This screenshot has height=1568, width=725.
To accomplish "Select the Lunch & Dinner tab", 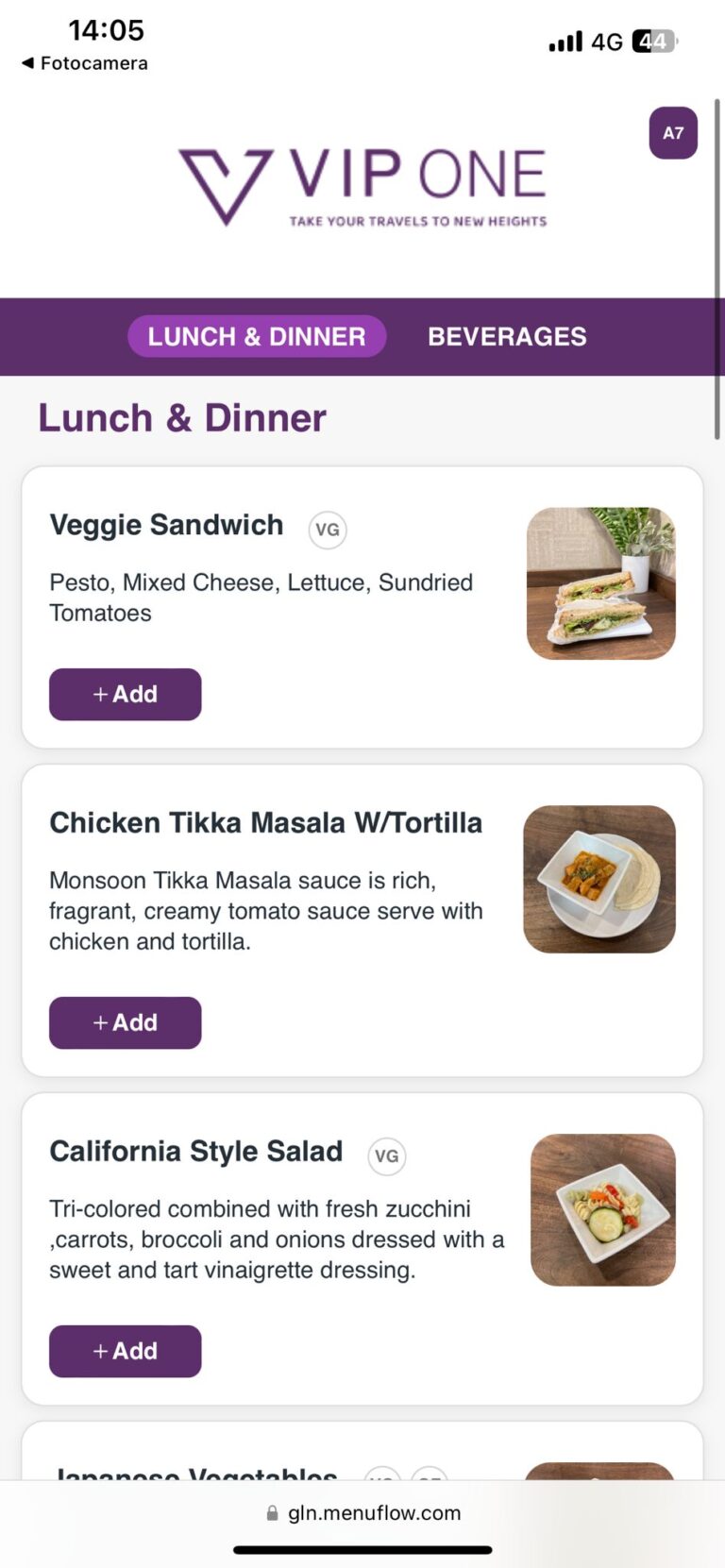I will click(257, 337).
